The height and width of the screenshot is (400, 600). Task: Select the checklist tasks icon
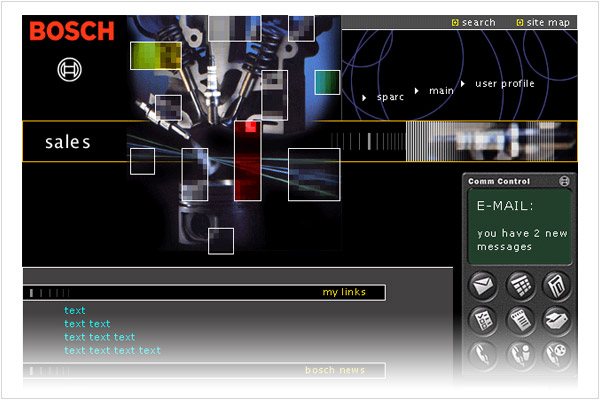pos(484,321)
